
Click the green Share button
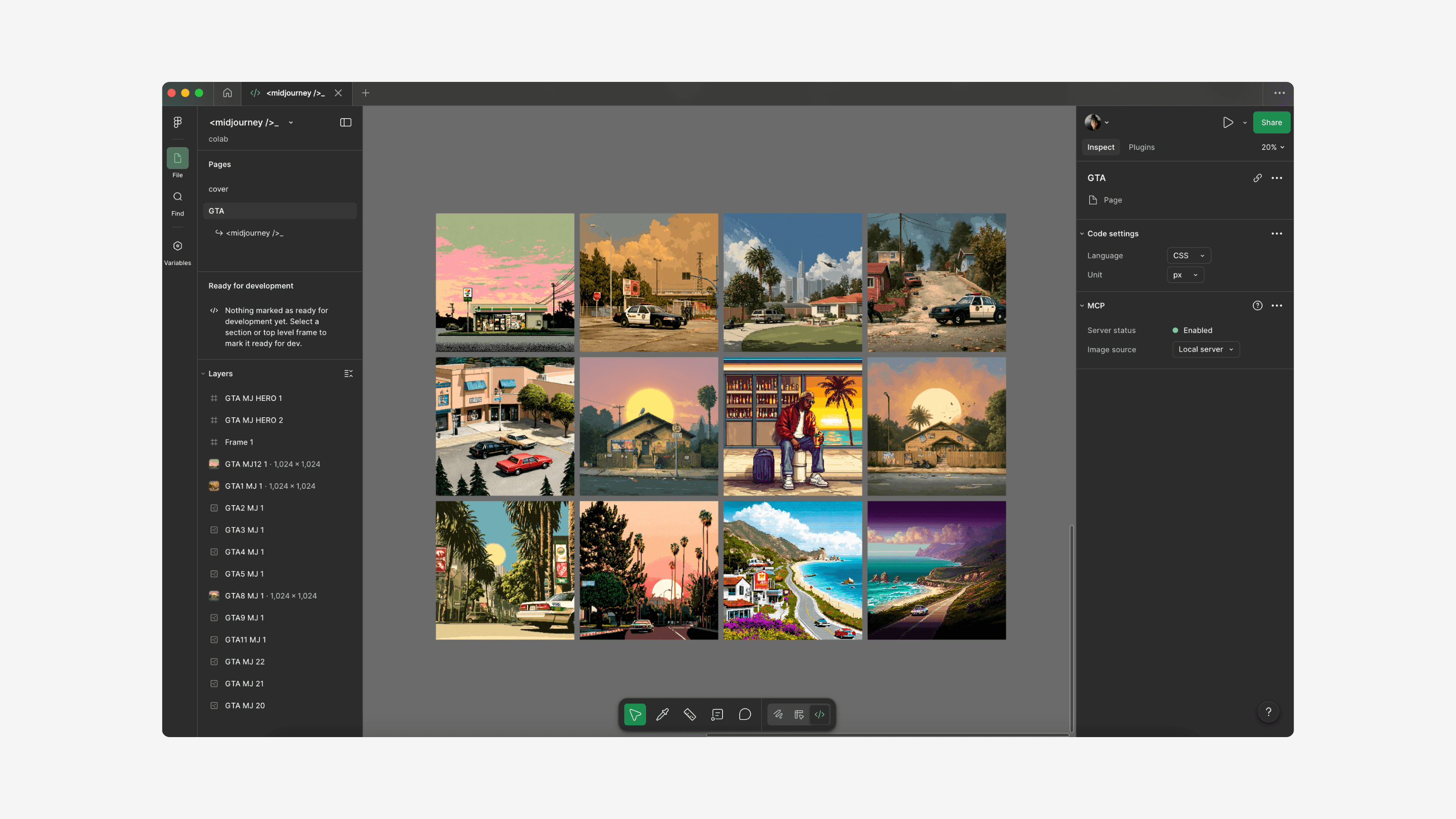(1271, 123)
